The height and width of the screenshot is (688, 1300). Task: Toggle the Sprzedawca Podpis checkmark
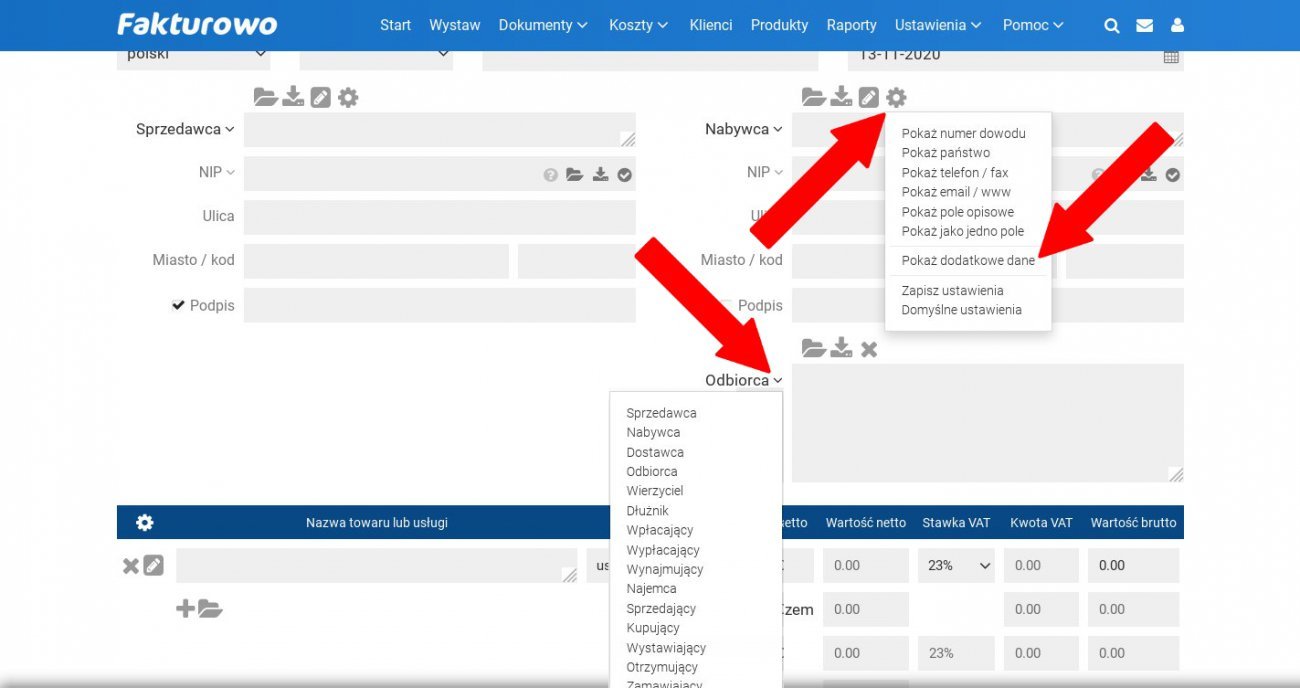[178, 305]
